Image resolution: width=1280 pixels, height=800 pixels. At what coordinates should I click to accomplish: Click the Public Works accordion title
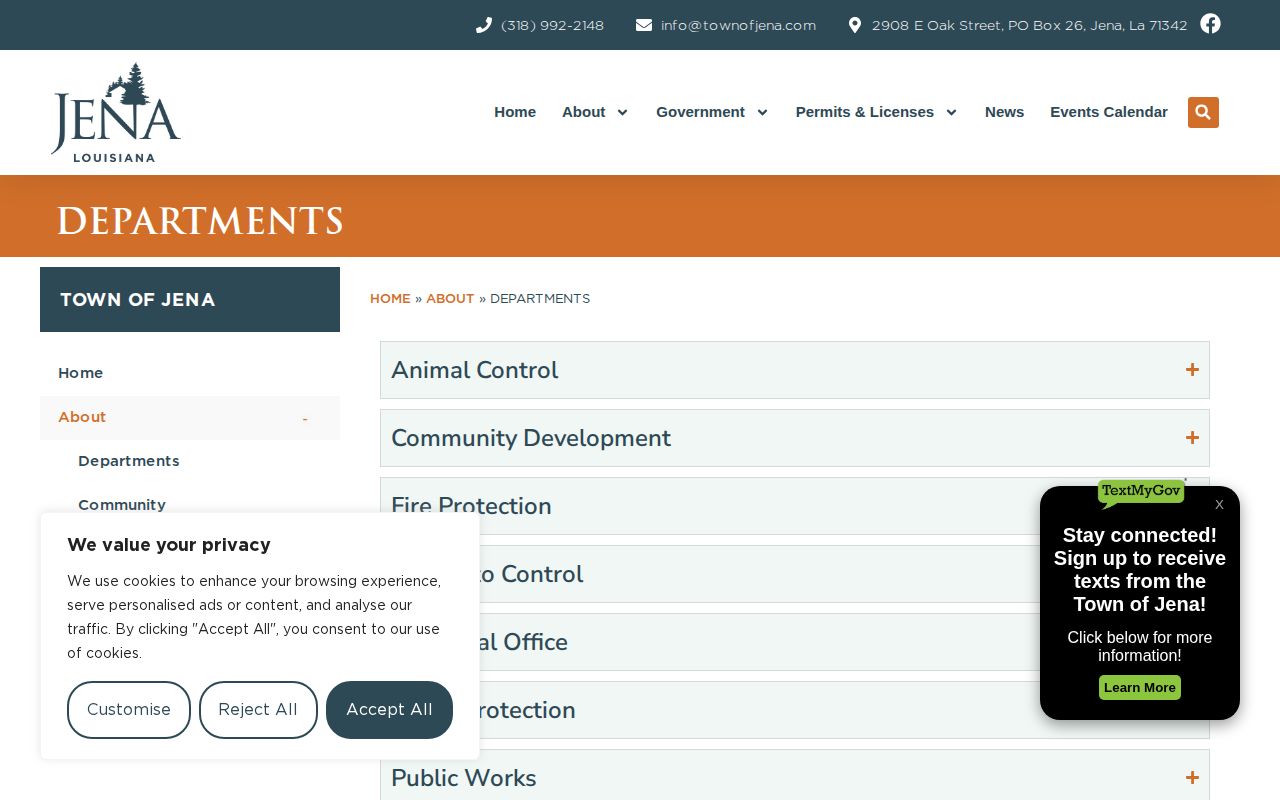[x=464, y=778]
